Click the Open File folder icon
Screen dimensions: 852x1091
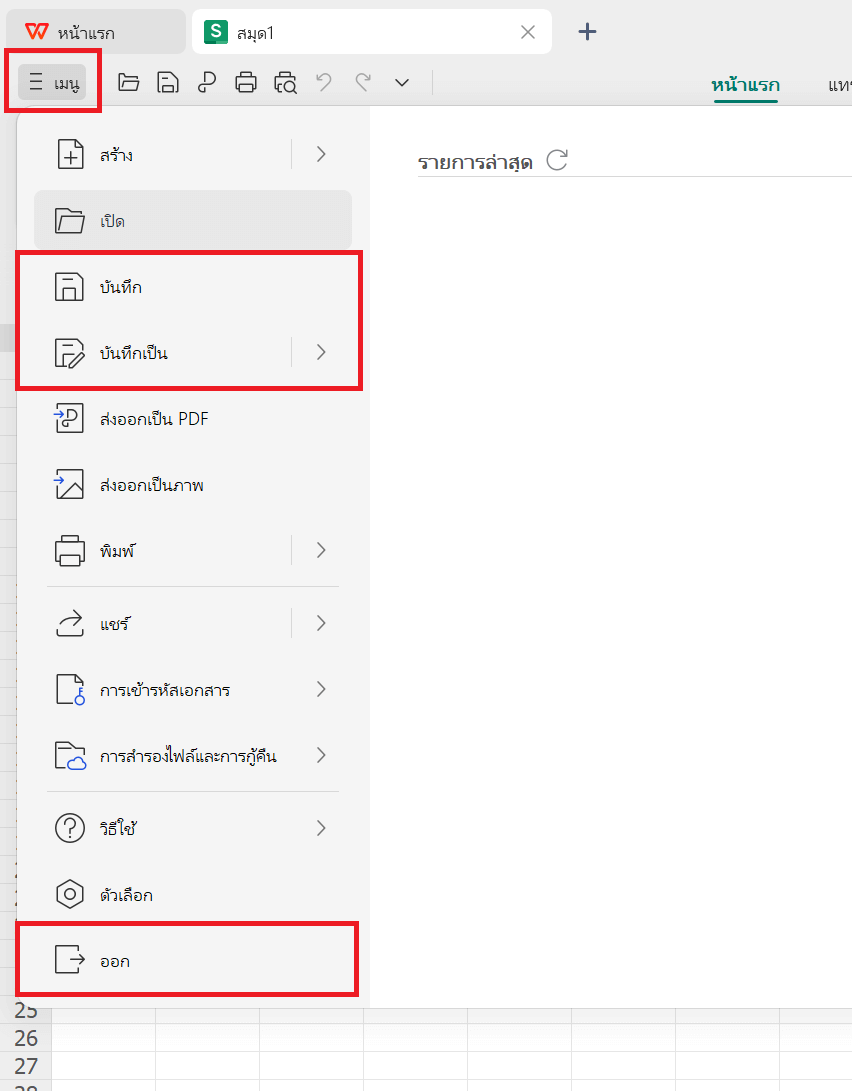129,83
